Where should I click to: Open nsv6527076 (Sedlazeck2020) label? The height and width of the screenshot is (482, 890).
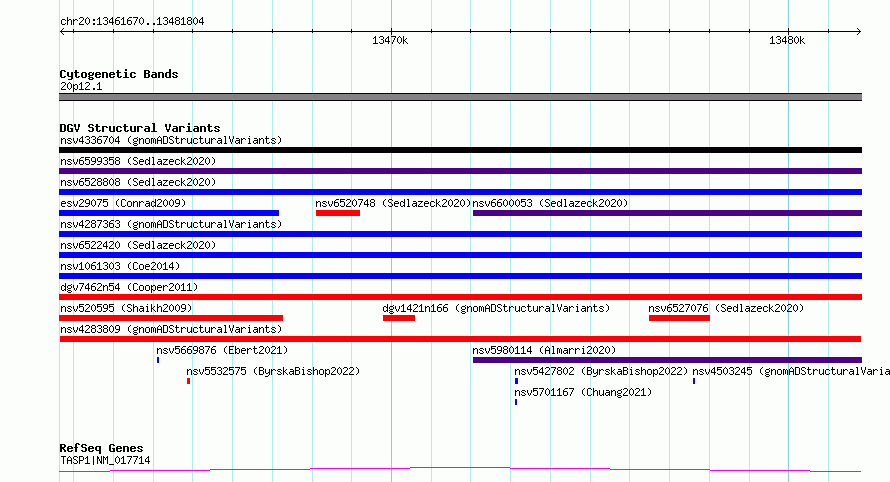[726, 308]
